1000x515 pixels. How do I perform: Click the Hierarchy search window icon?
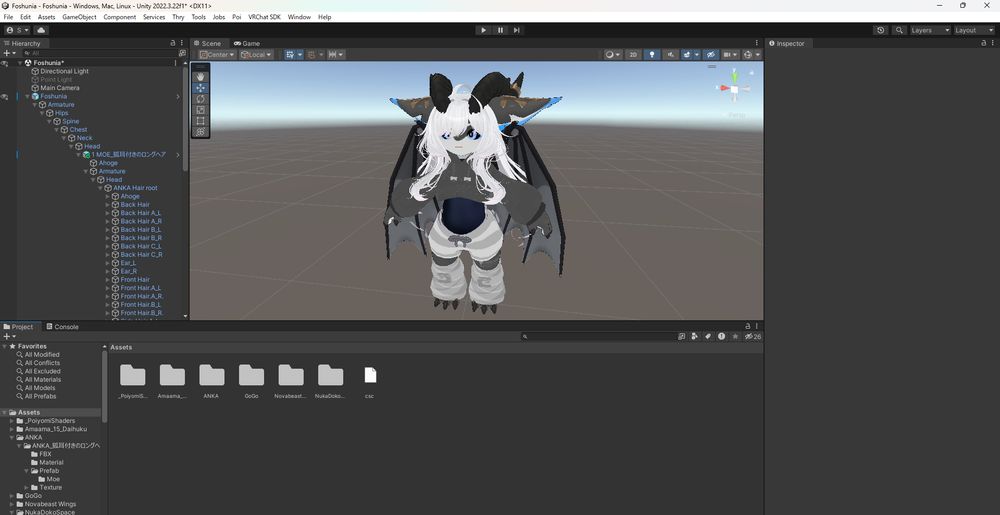pos(182,53)
